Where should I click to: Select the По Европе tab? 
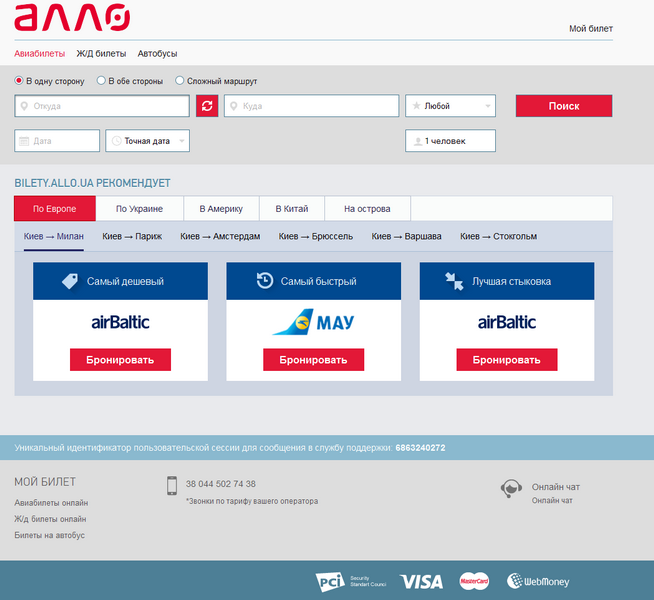pyautogui.click(x=55, y=208)
